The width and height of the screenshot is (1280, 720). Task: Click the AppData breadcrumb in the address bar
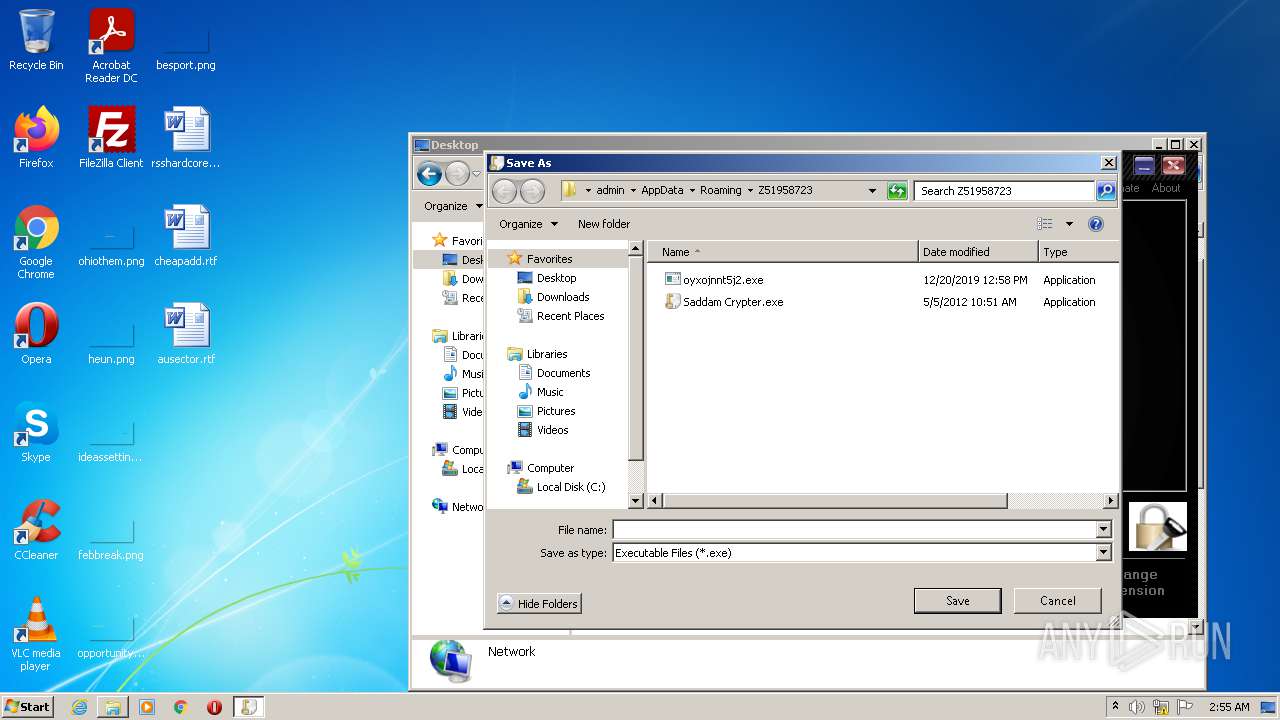(x=662, y=190)
